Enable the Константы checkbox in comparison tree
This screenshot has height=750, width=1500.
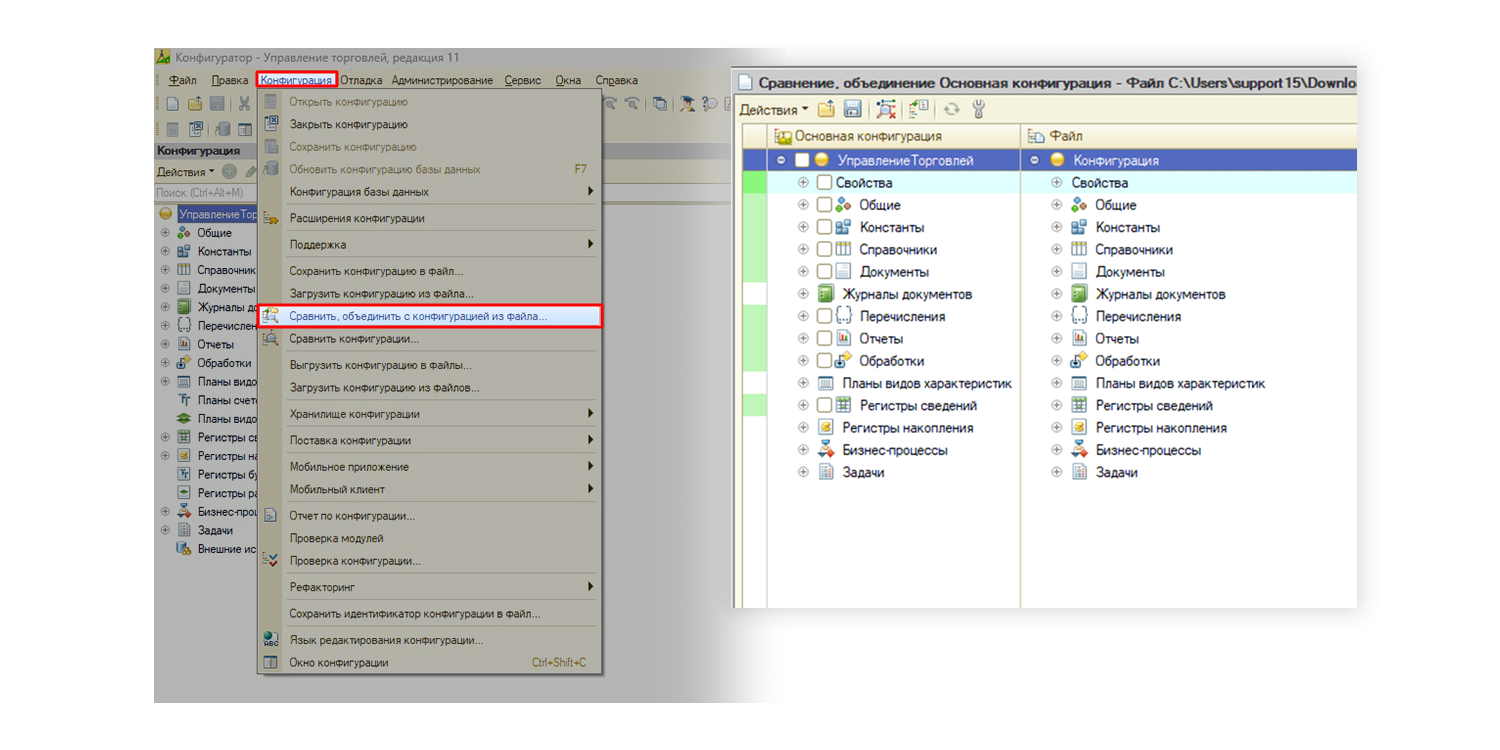pyautogui.click(x=824, y=228)
